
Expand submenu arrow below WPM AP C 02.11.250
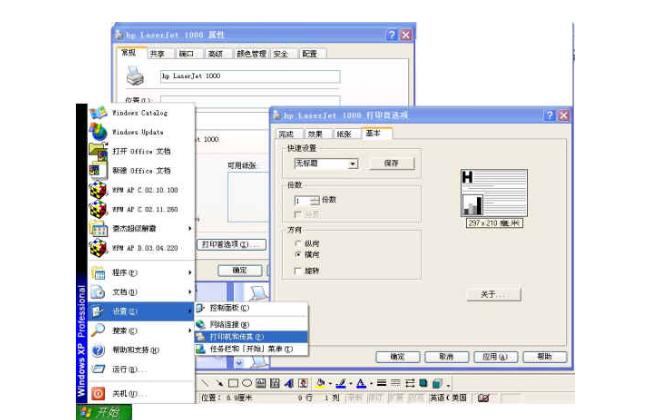[x=190, y=229]
